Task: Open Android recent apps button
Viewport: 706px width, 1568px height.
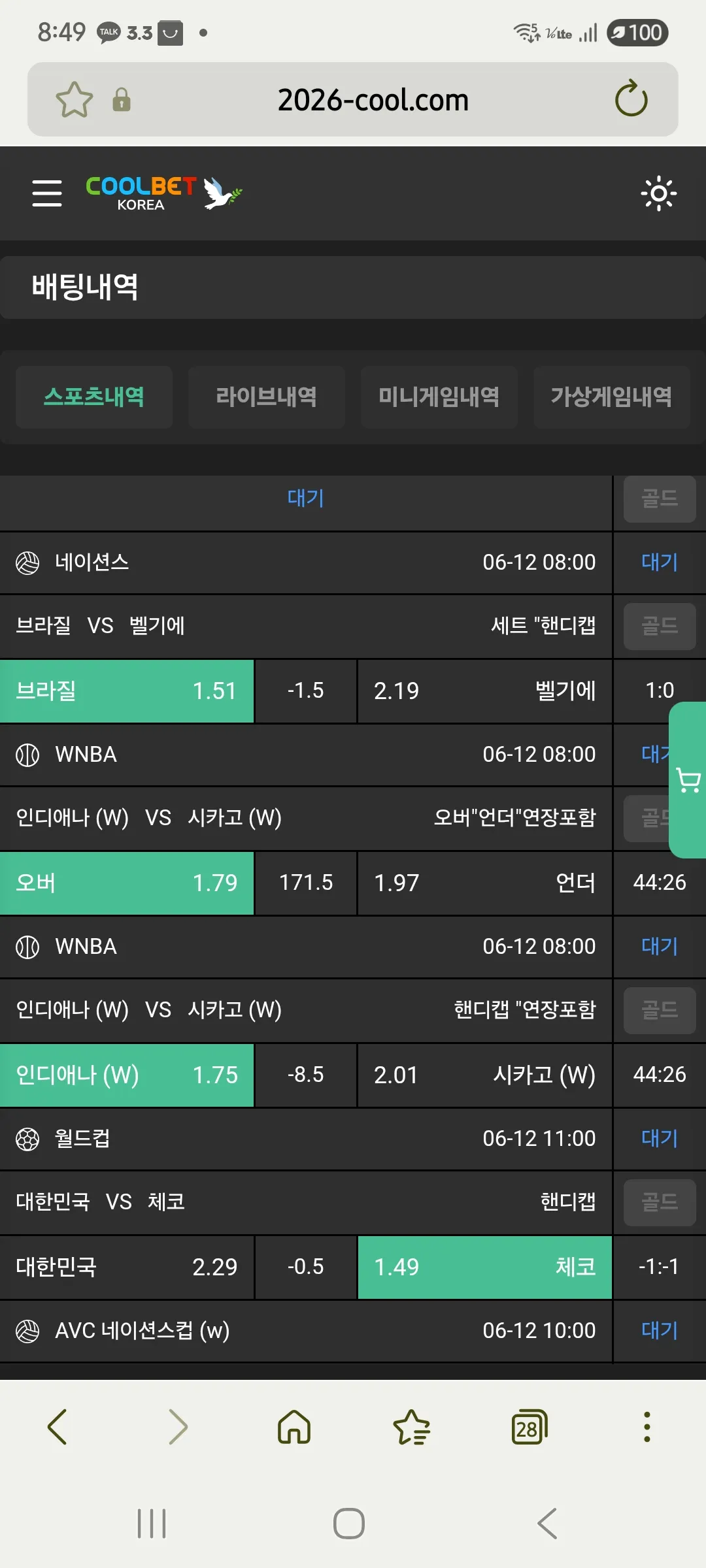Action: (152, 1524)
